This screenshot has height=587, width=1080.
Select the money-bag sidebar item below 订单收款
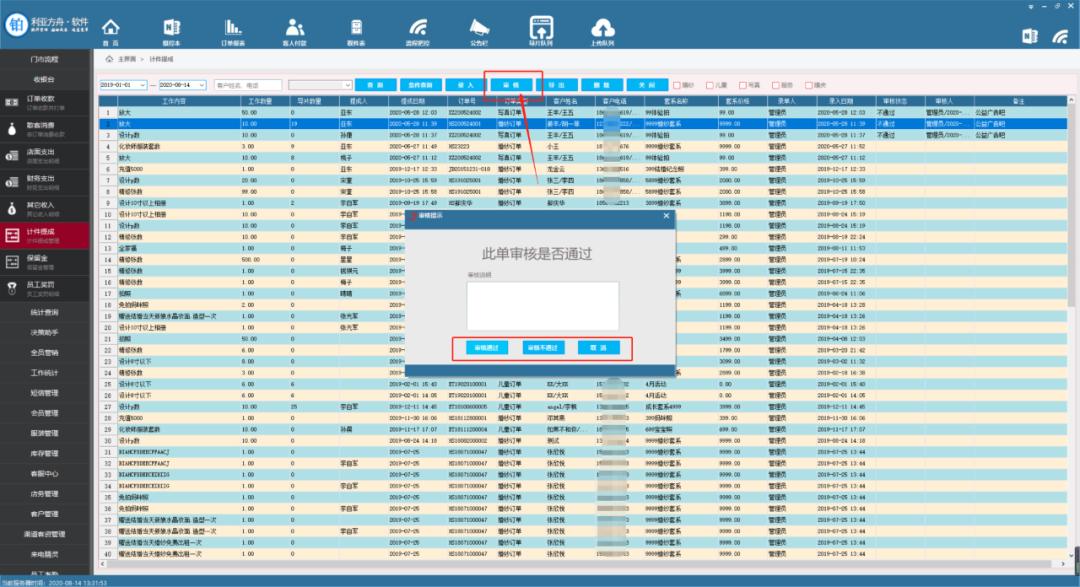(45, 130)
